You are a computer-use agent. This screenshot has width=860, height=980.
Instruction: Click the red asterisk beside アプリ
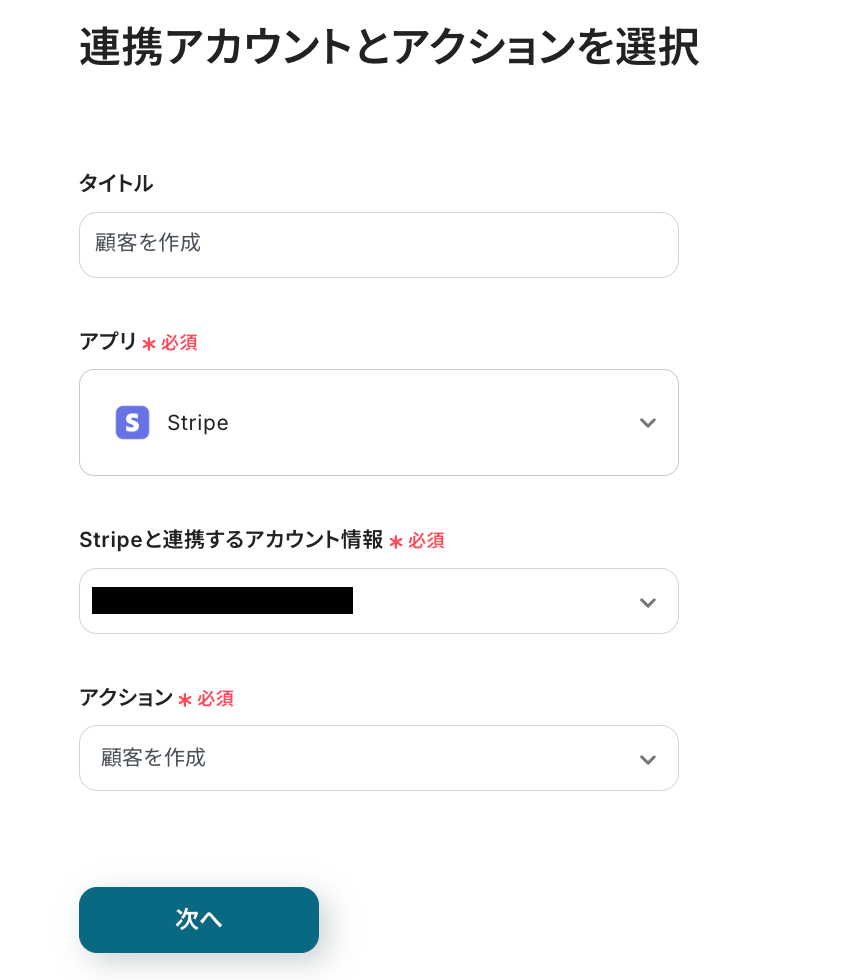(x=149, y=344)
